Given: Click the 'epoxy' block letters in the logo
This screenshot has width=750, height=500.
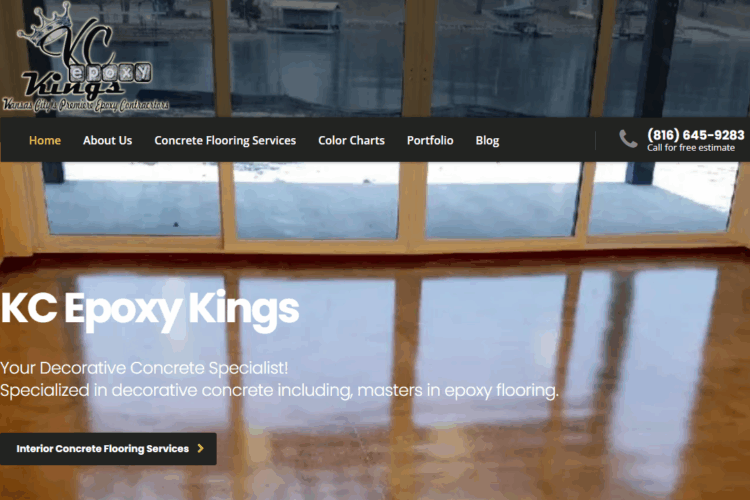Looking at the screenshot, I should point(110,73).
